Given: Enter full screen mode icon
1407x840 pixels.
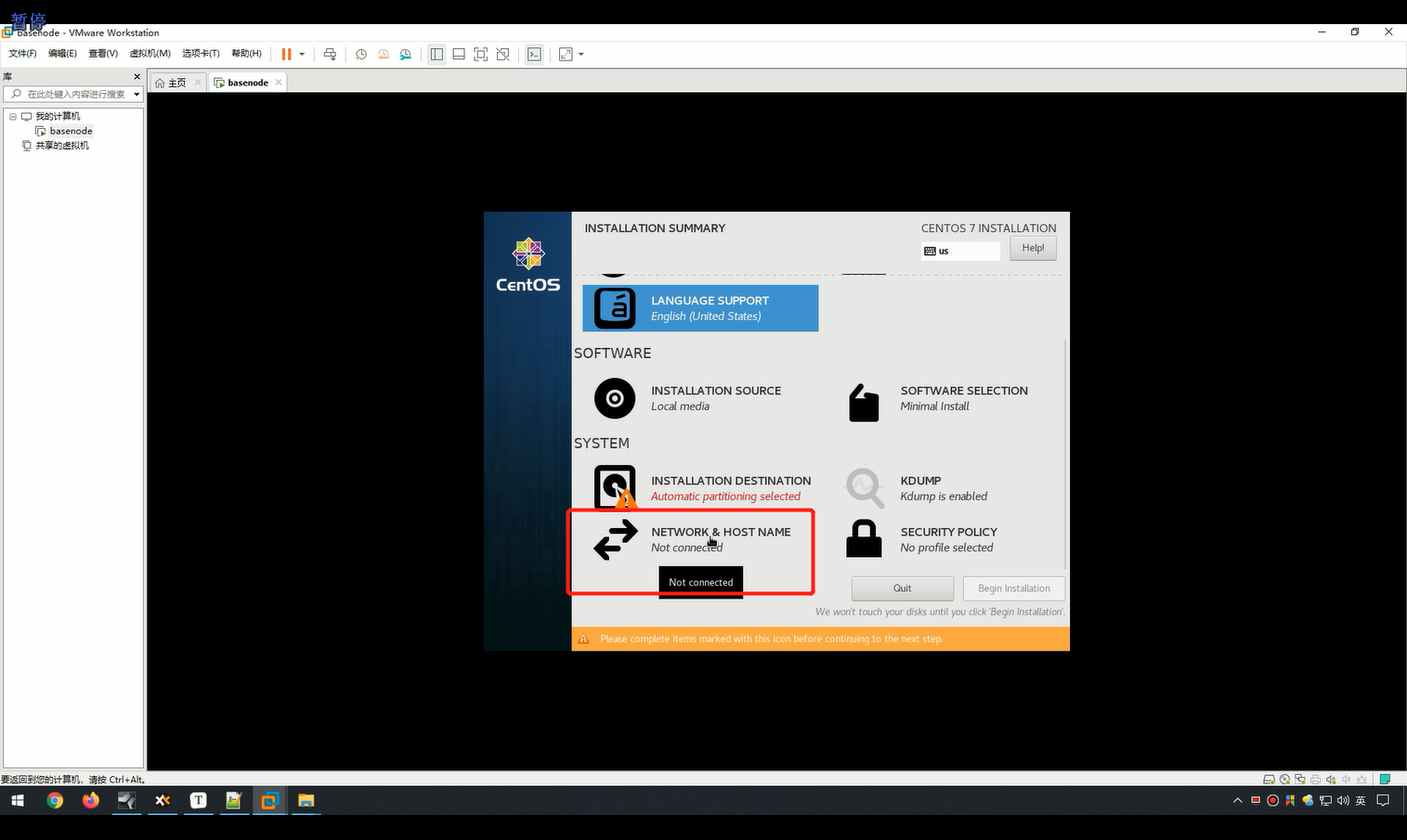Looking at the screenshot, I should point(481,55).
